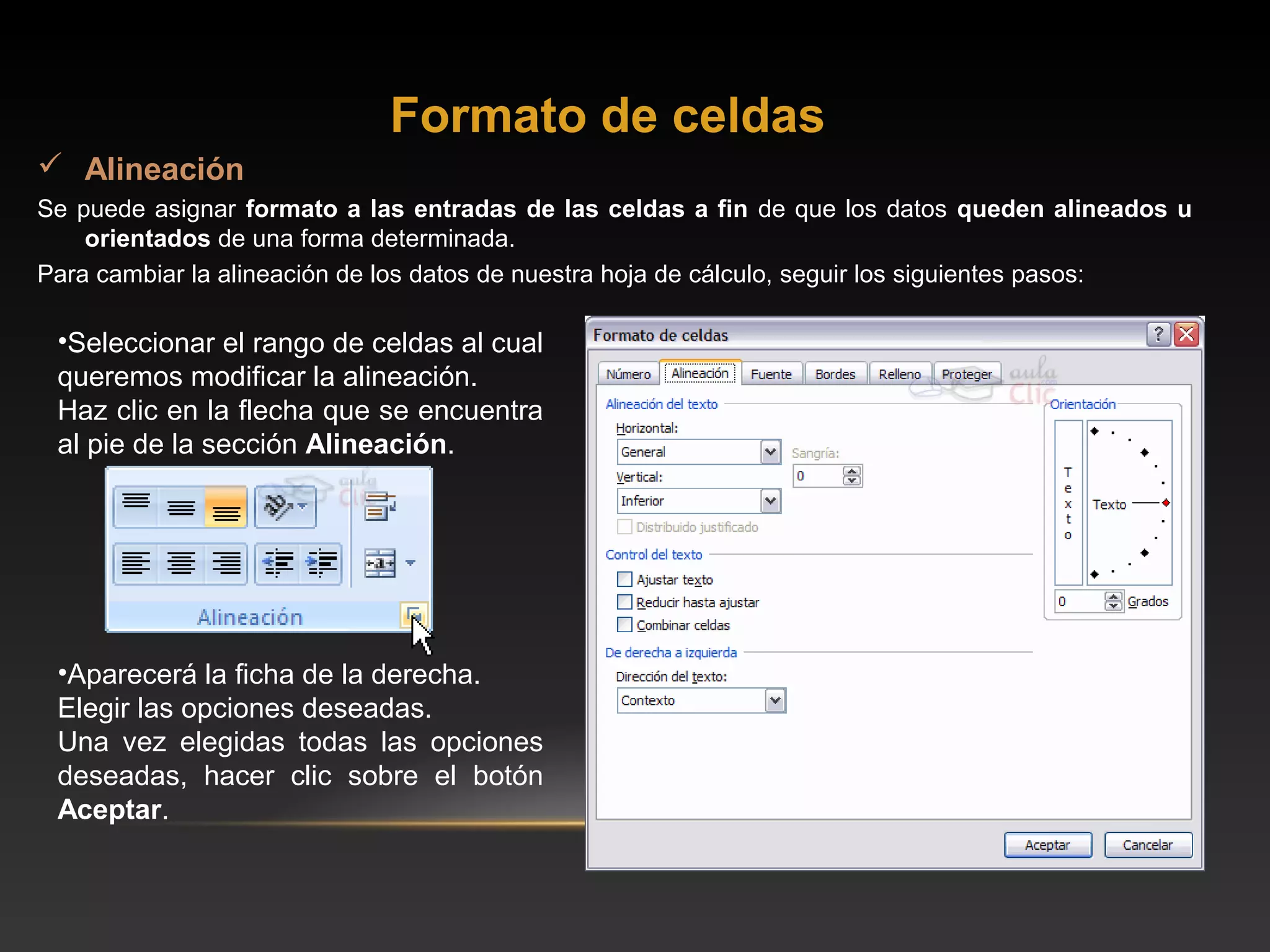Click the red orientation dial marker
Screen dimensions: 1270x952
(x=1166, y=503)
